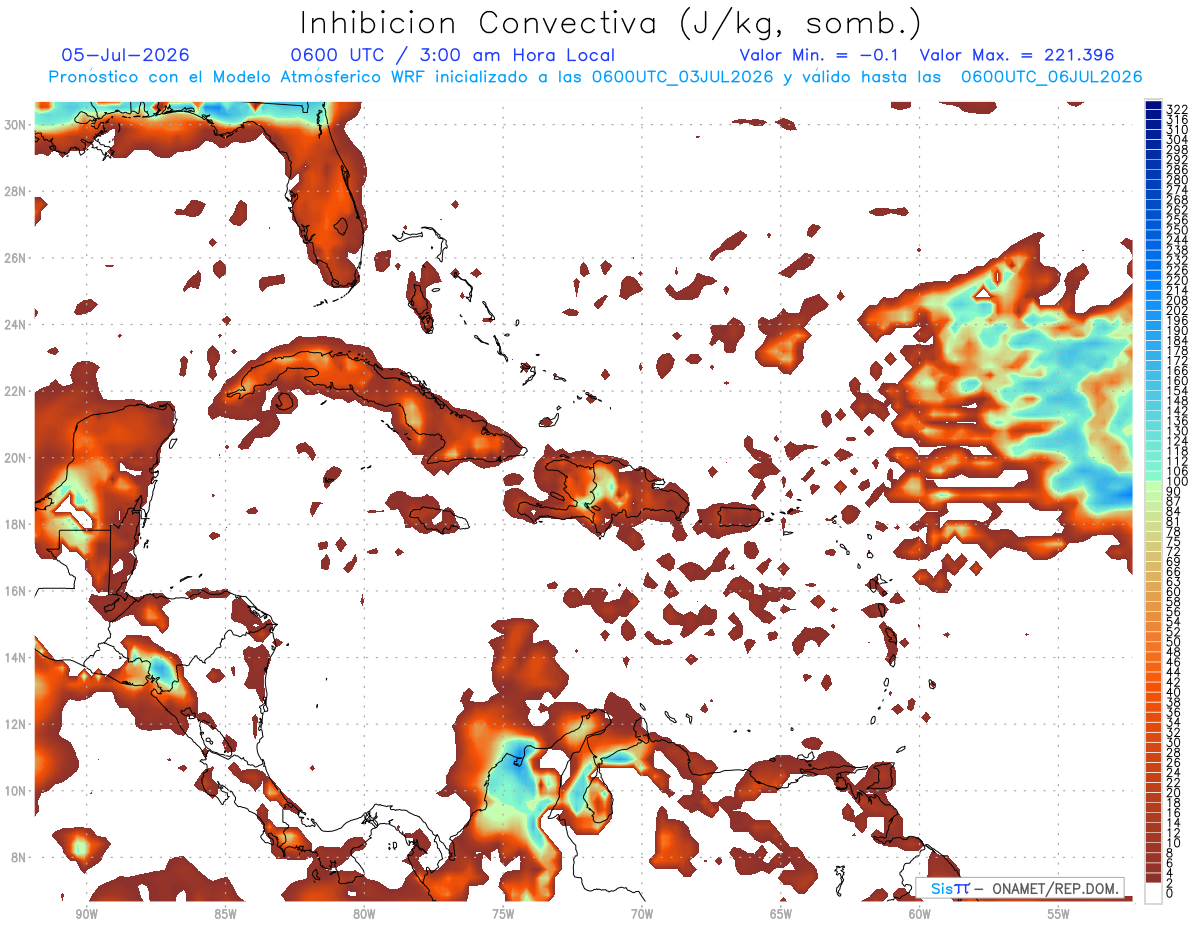Click the title 'Inhibicion Convectiva (J/kg, somb.)'
Viewport: 1200px width, 927px height.
[611, 24]
